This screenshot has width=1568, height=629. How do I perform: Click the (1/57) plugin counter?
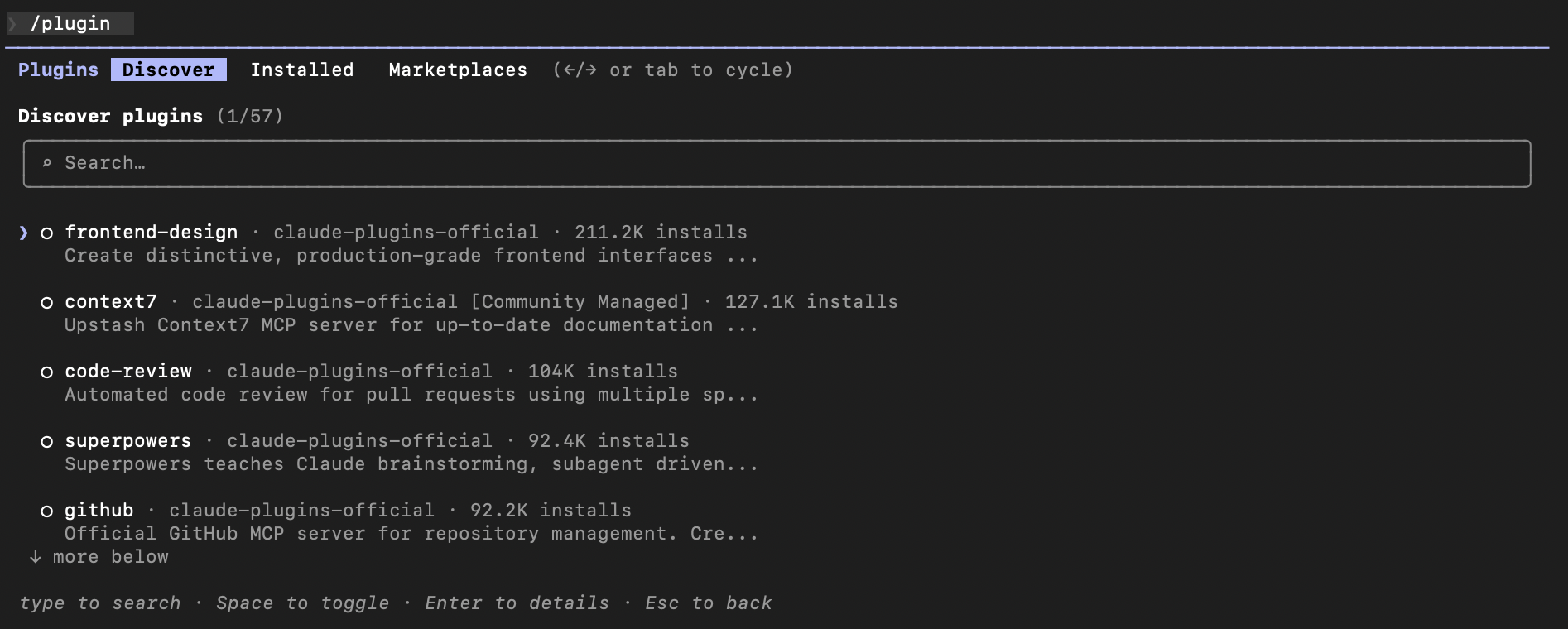pyautogui.click(x=250, y=117)
